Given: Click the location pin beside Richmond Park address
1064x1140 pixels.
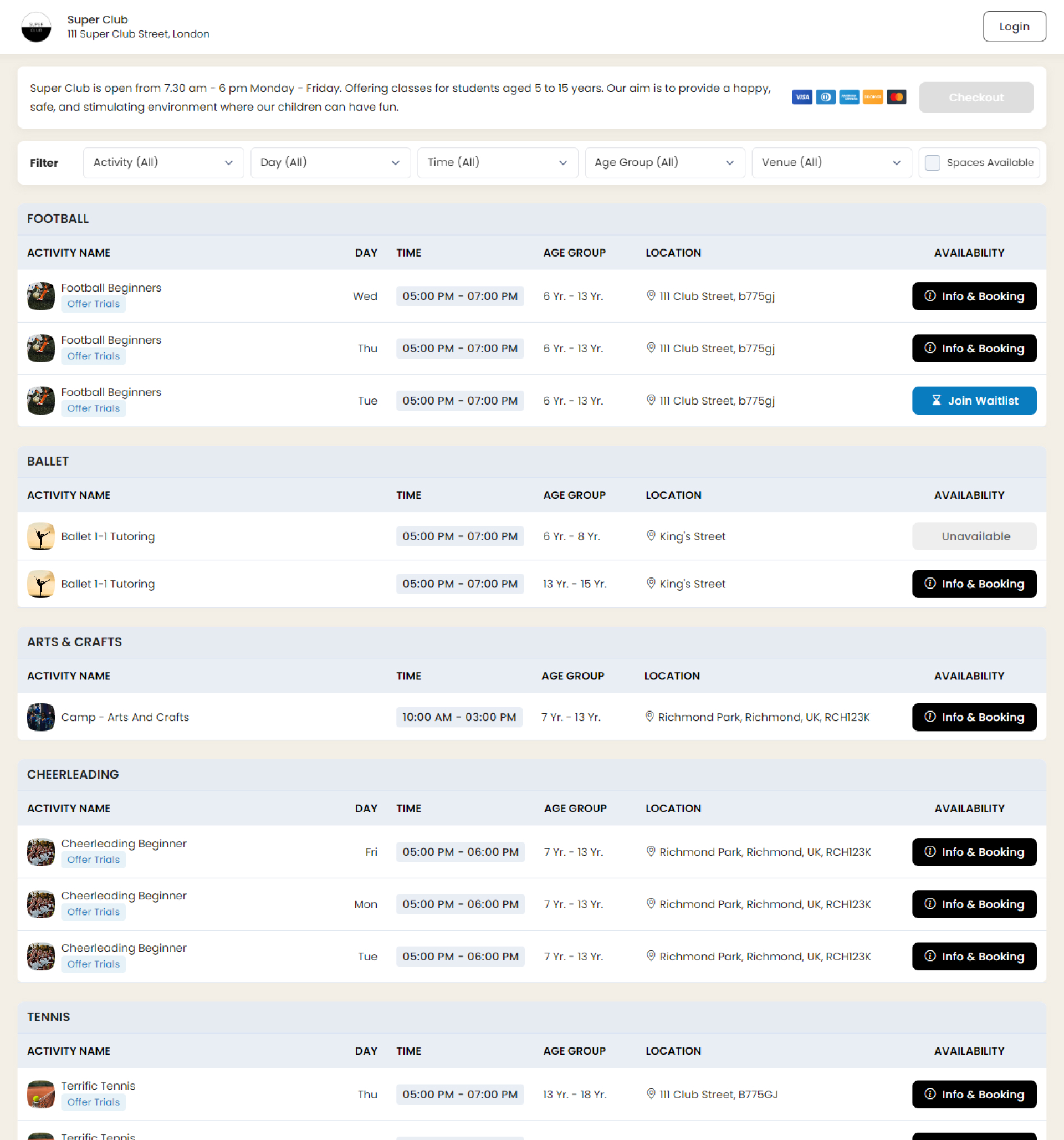Looking at the screenshot, I should [x=650, y=717].
